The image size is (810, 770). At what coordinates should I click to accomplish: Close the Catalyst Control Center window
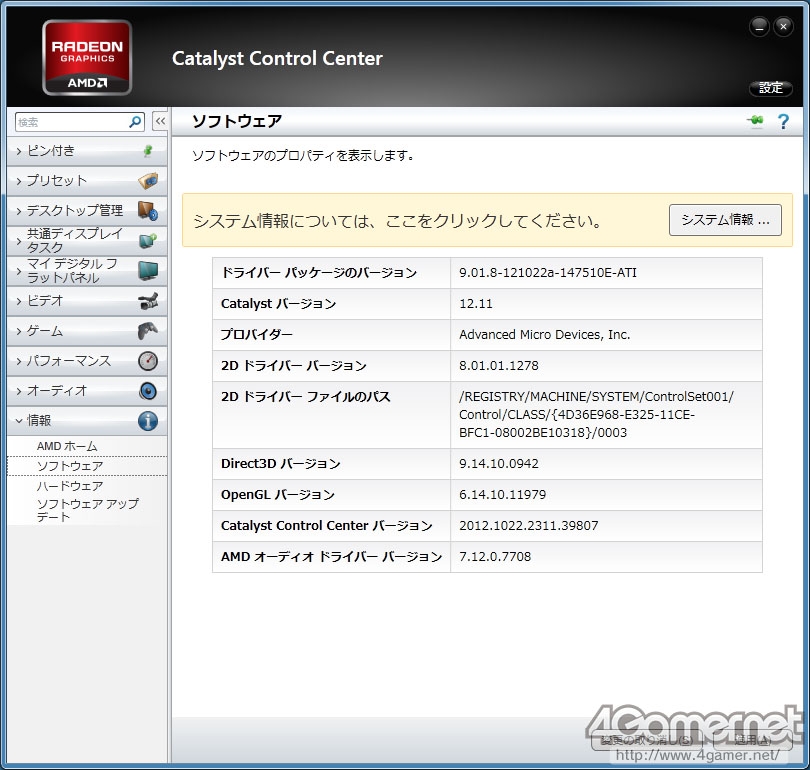point(783,26)
